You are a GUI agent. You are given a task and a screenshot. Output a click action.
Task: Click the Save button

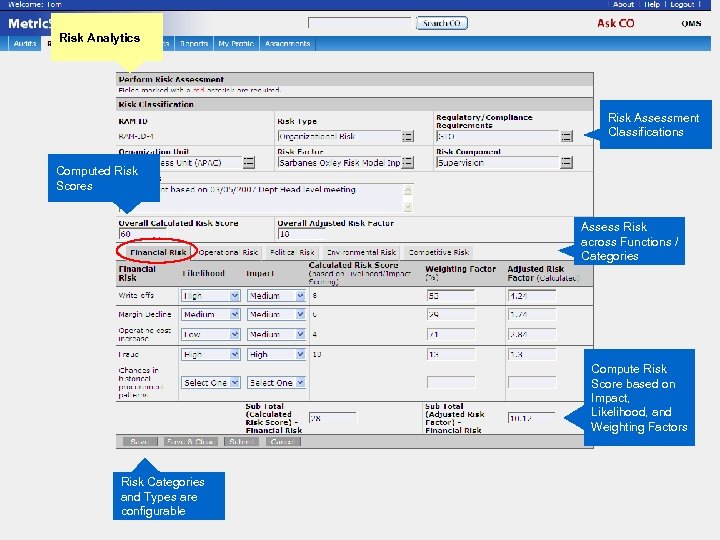(x=140, y=442)
